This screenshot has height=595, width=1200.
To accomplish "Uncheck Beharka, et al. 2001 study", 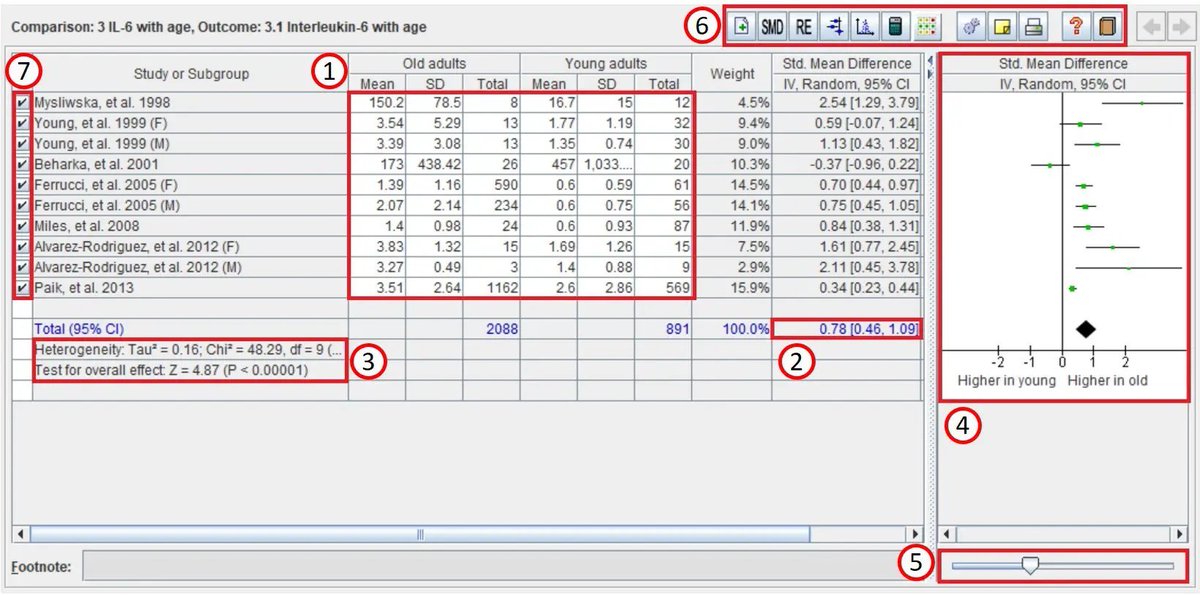I will [x=22, y=164].
